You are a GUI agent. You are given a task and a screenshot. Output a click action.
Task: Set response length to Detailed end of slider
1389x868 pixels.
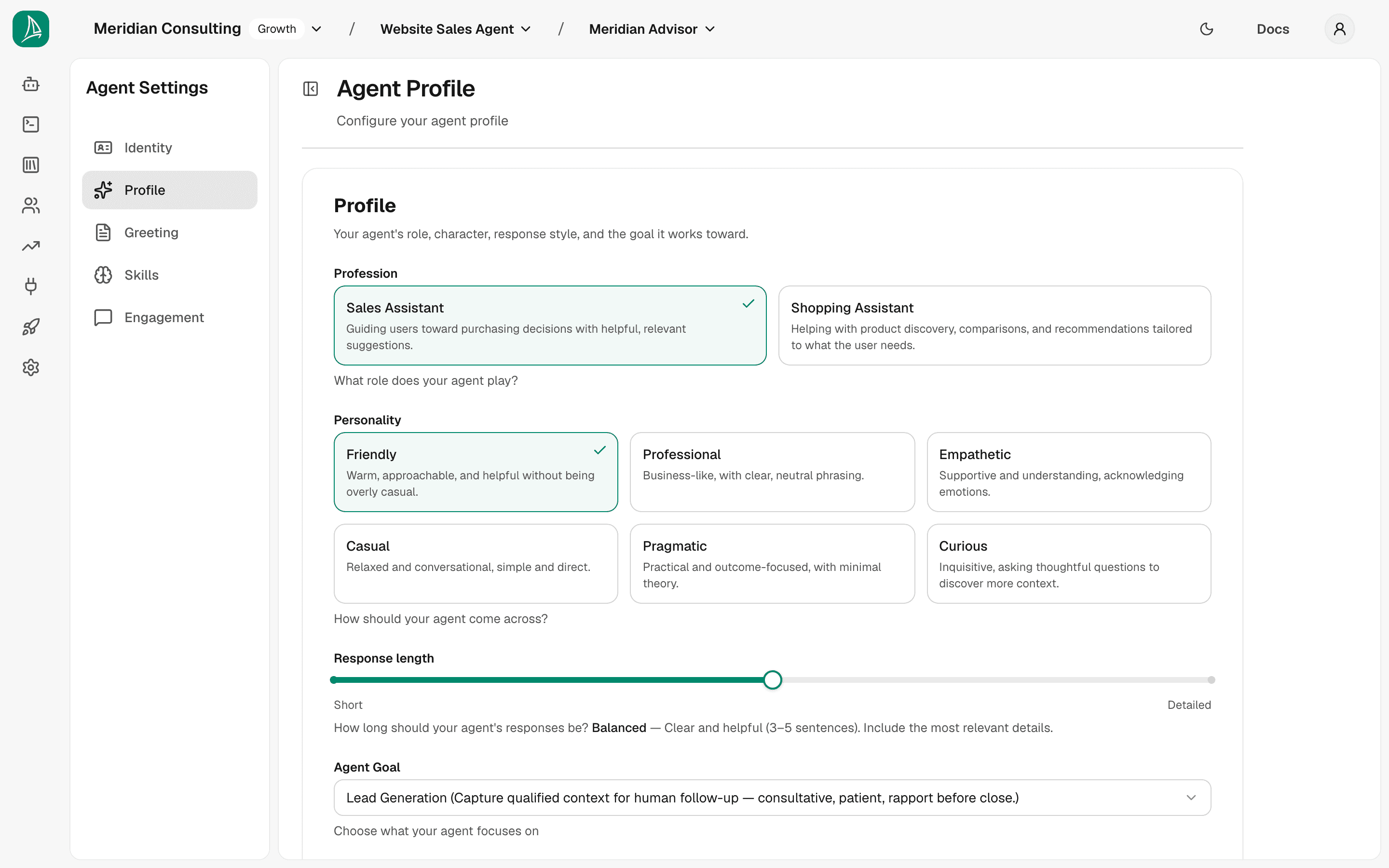[1211, 680]
